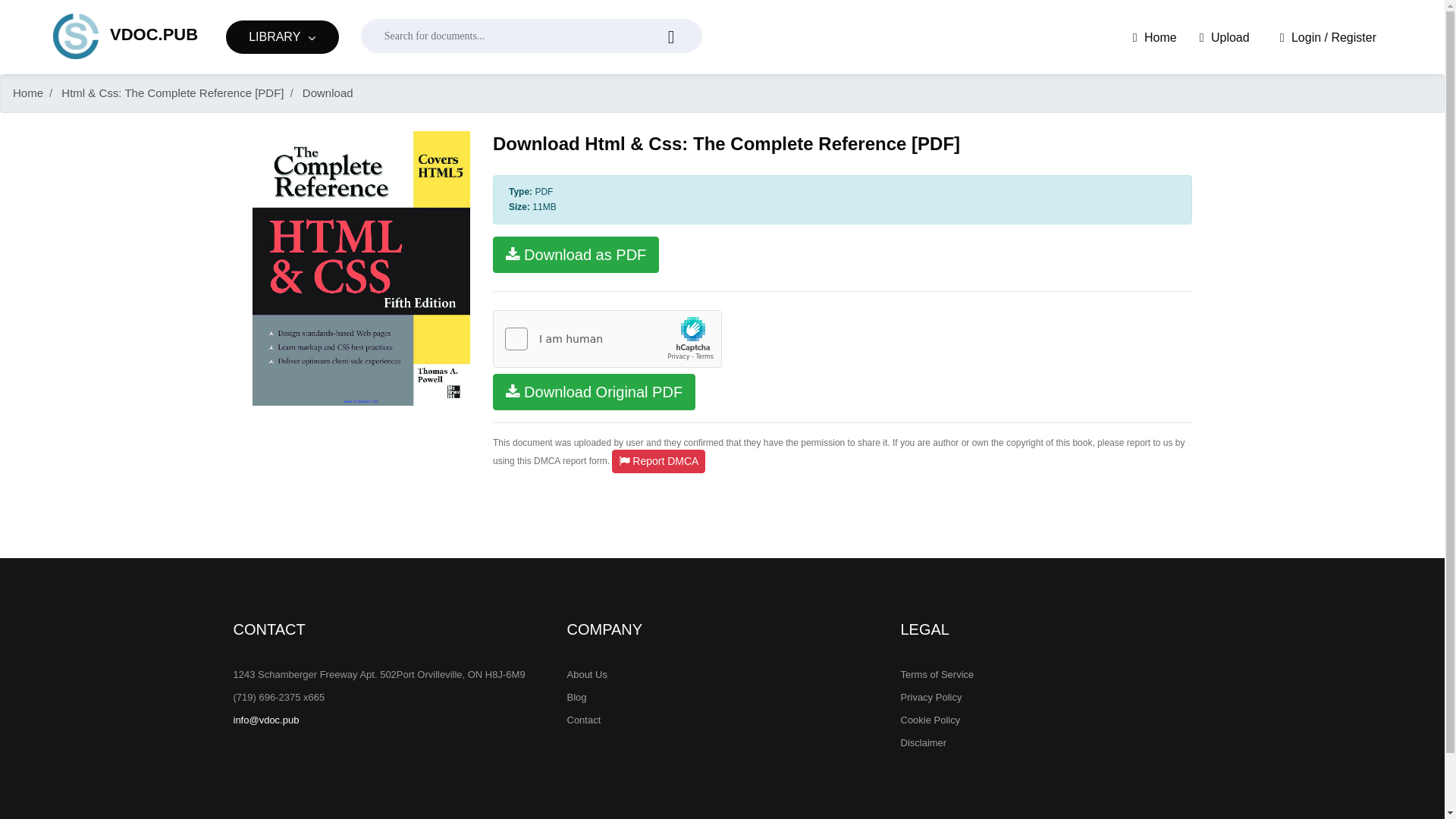Email info@vdoc.pub link

coord(266,720)
